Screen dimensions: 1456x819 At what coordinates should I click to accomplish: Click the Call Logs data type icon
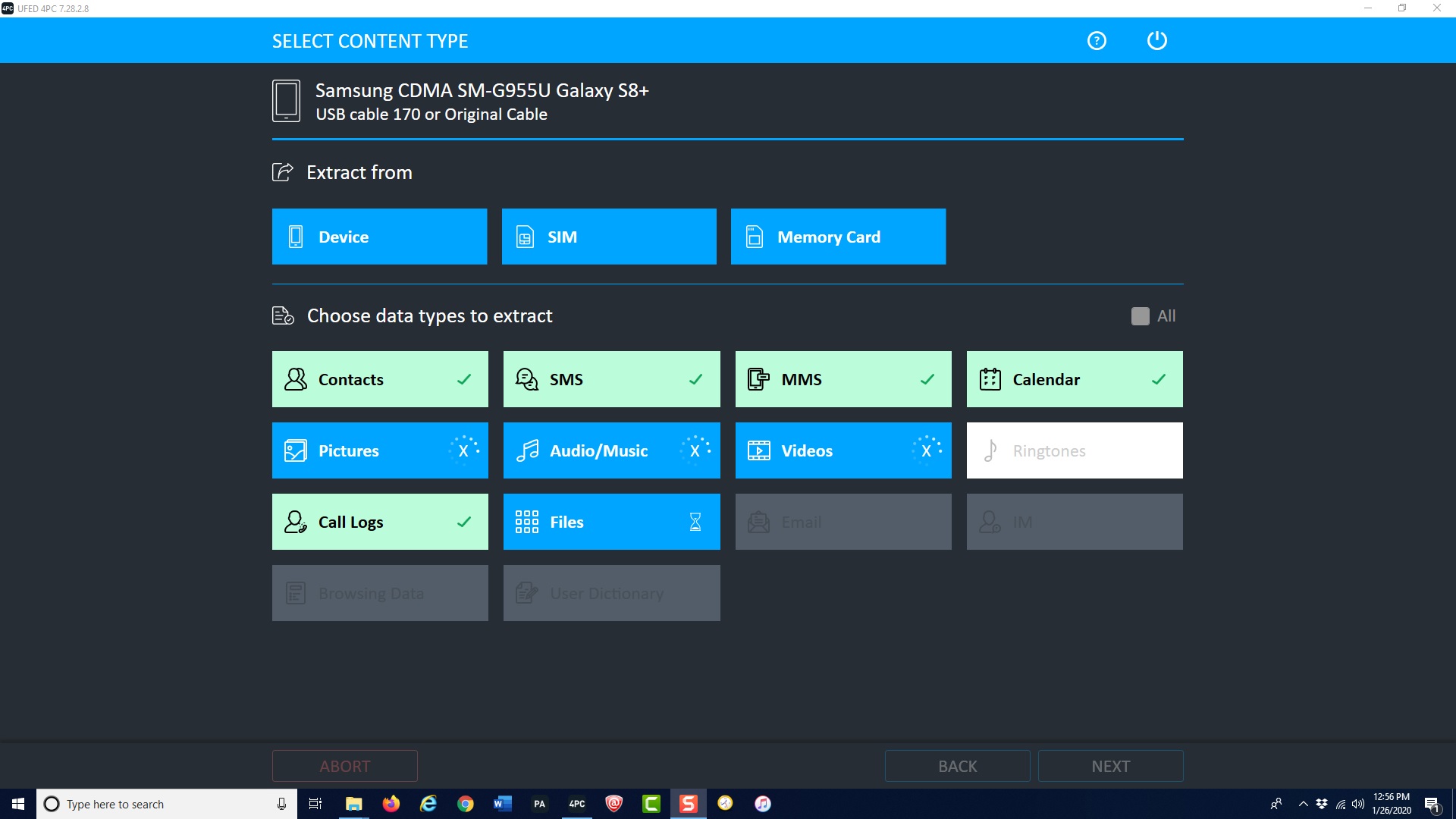[294, 521]
